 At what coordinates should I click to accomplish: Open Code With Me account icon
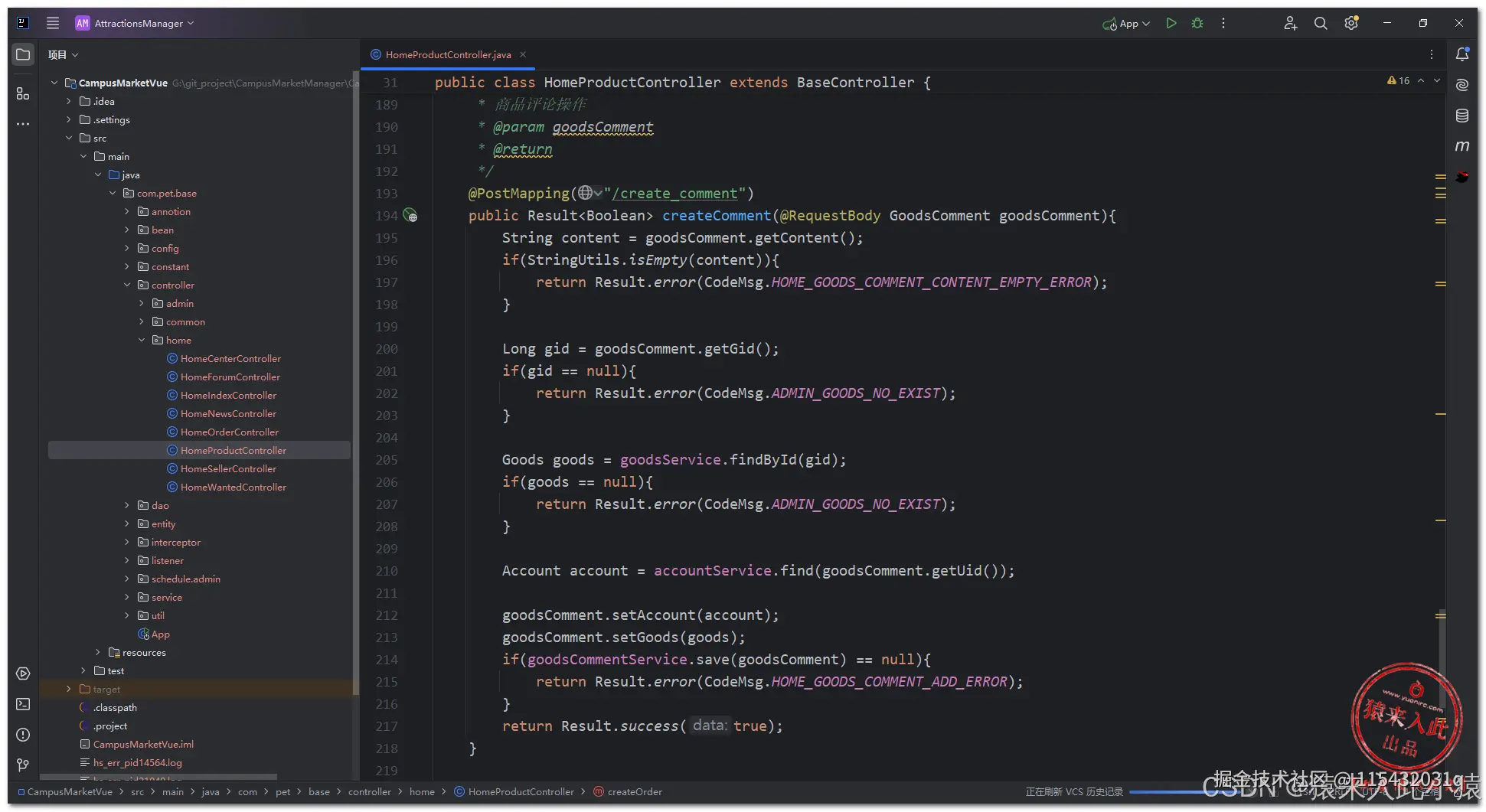pyautogui.click(x=1290, y=23)
